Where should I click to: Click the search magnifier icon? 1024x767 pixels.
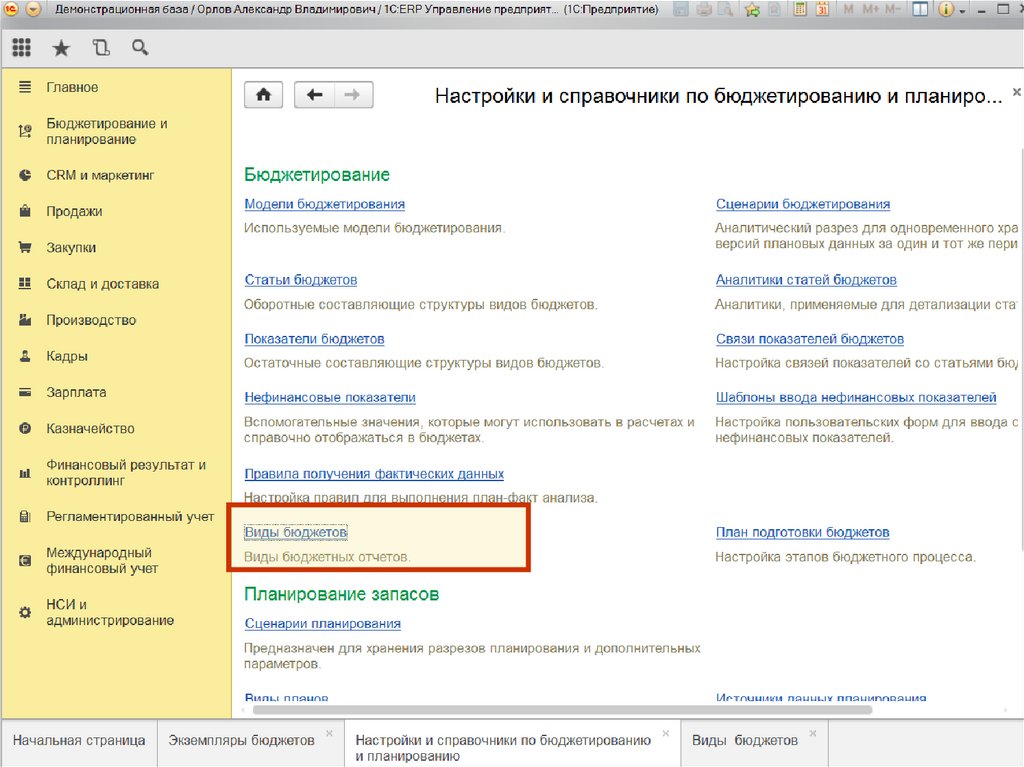(x=140, y=47)
